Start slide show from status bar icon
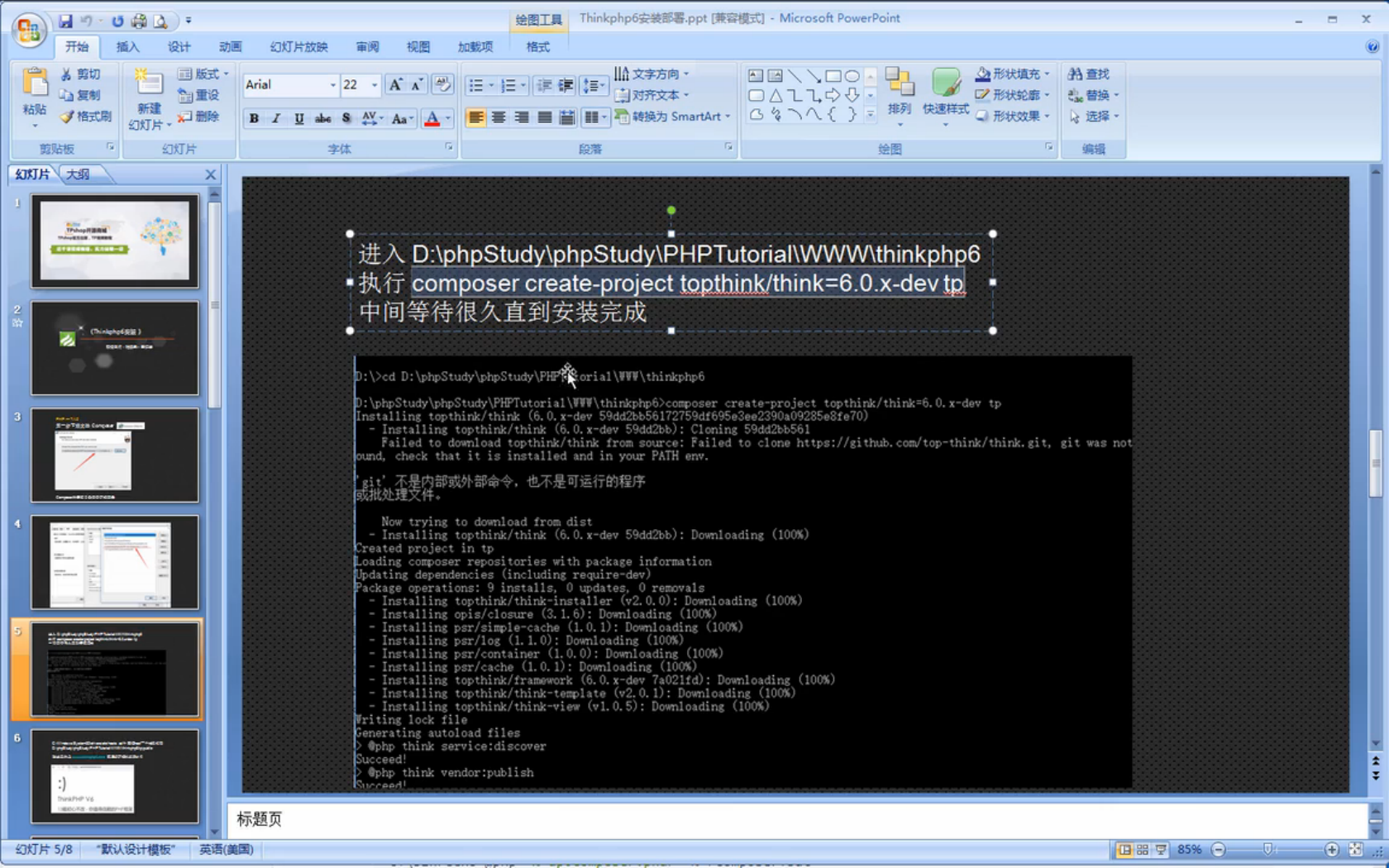The image size is (1389, 868). click(x=1161, y=850)
